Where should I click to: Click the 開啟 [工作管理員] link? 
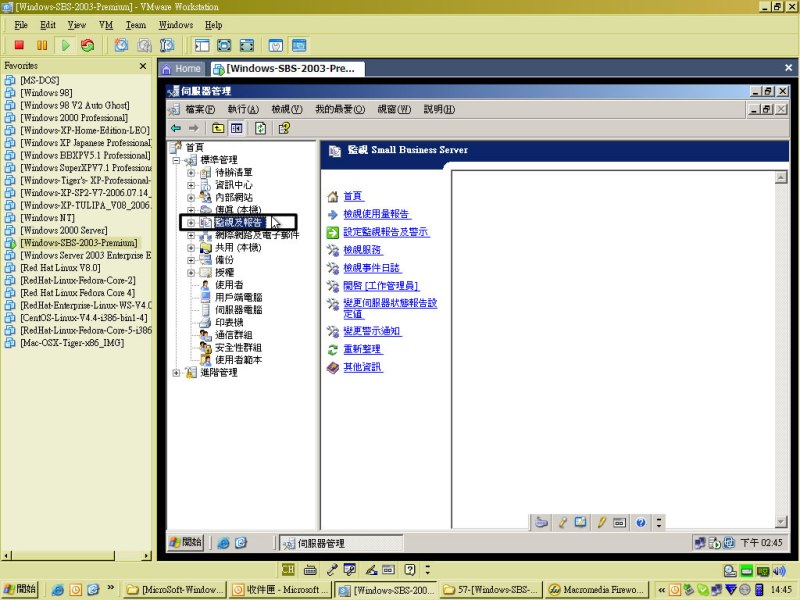(381, 286)
